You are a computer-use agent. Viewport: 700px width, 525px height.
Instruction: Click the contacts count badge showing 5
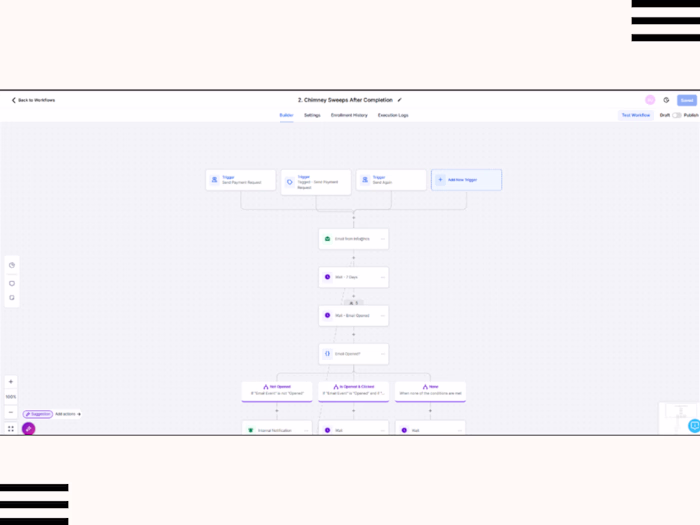354,303
